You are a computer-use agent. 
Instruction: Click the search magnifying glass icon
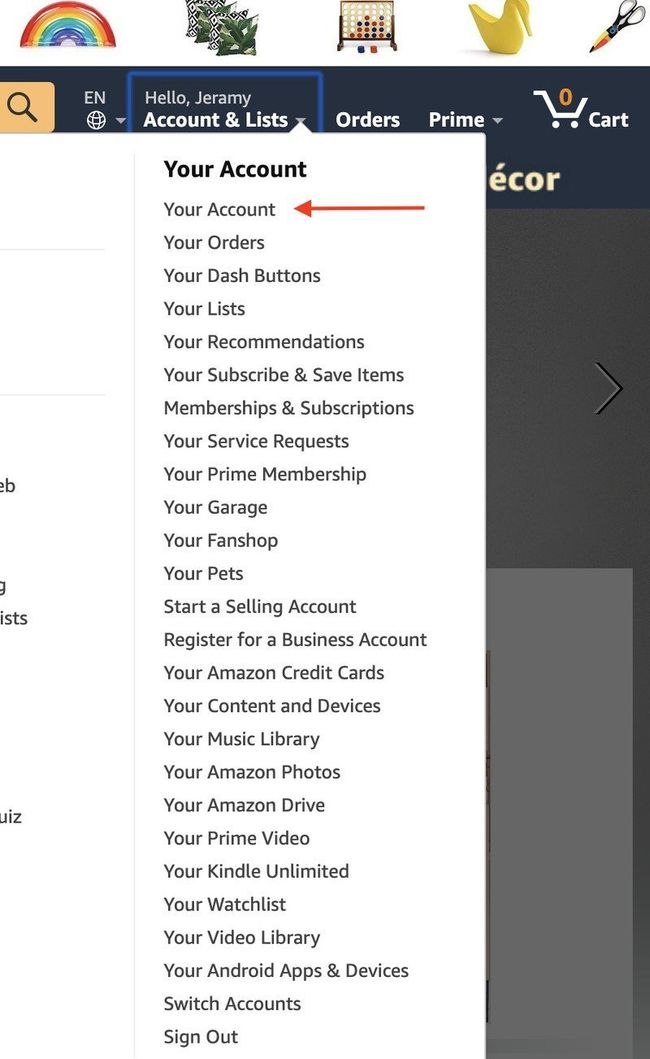[24, 103]
